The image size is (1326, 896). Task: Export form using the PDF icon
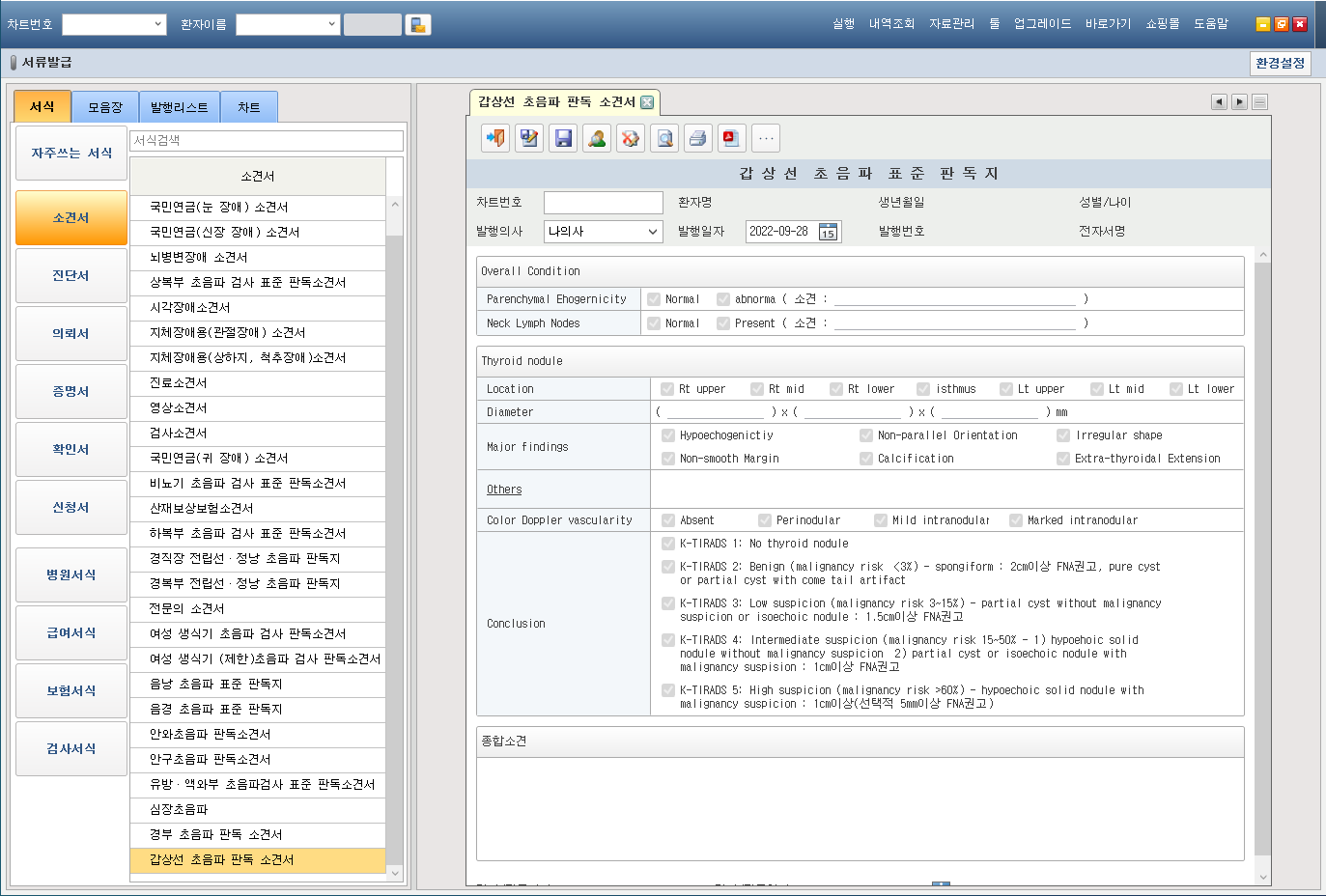tap(731, 138)
